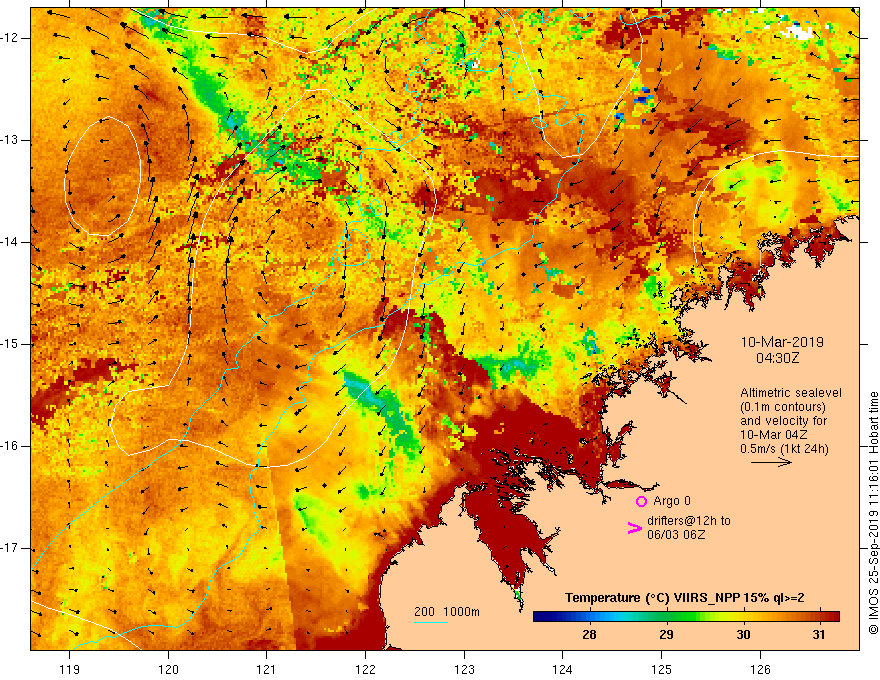
Task: Click the velocity scale reference arrow
Action: (x=772, y=462)
